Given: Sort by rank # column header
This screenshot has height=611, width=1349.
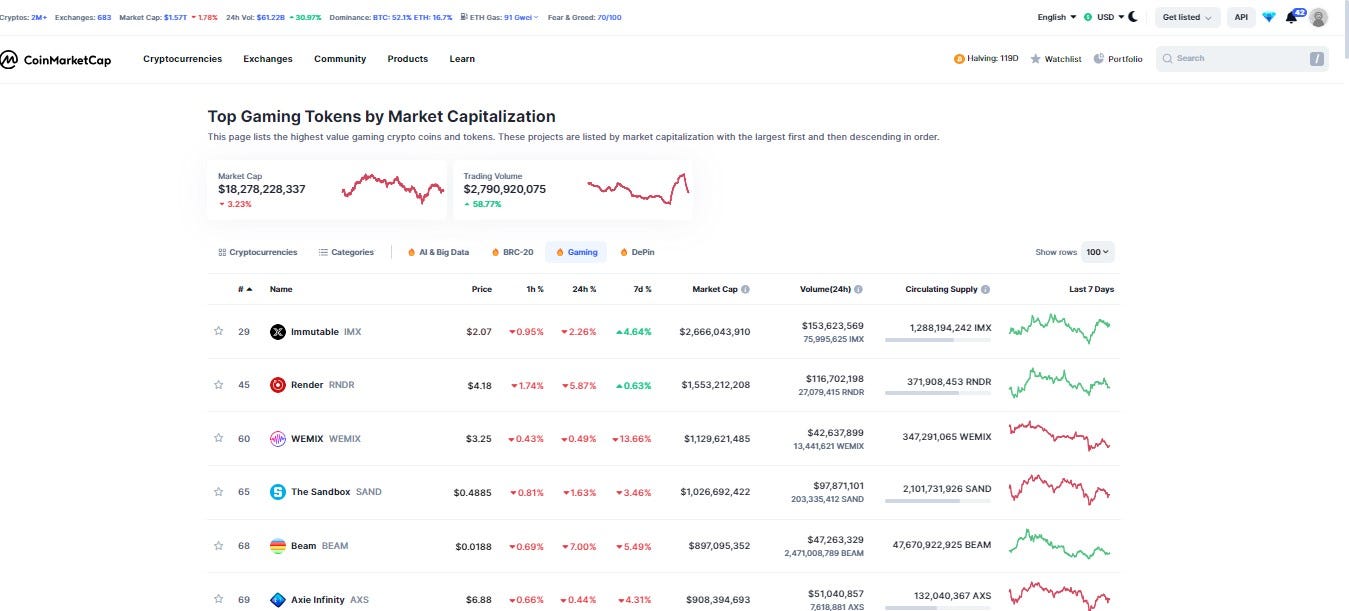Looking at the screenshot, I should coord(245,289).
